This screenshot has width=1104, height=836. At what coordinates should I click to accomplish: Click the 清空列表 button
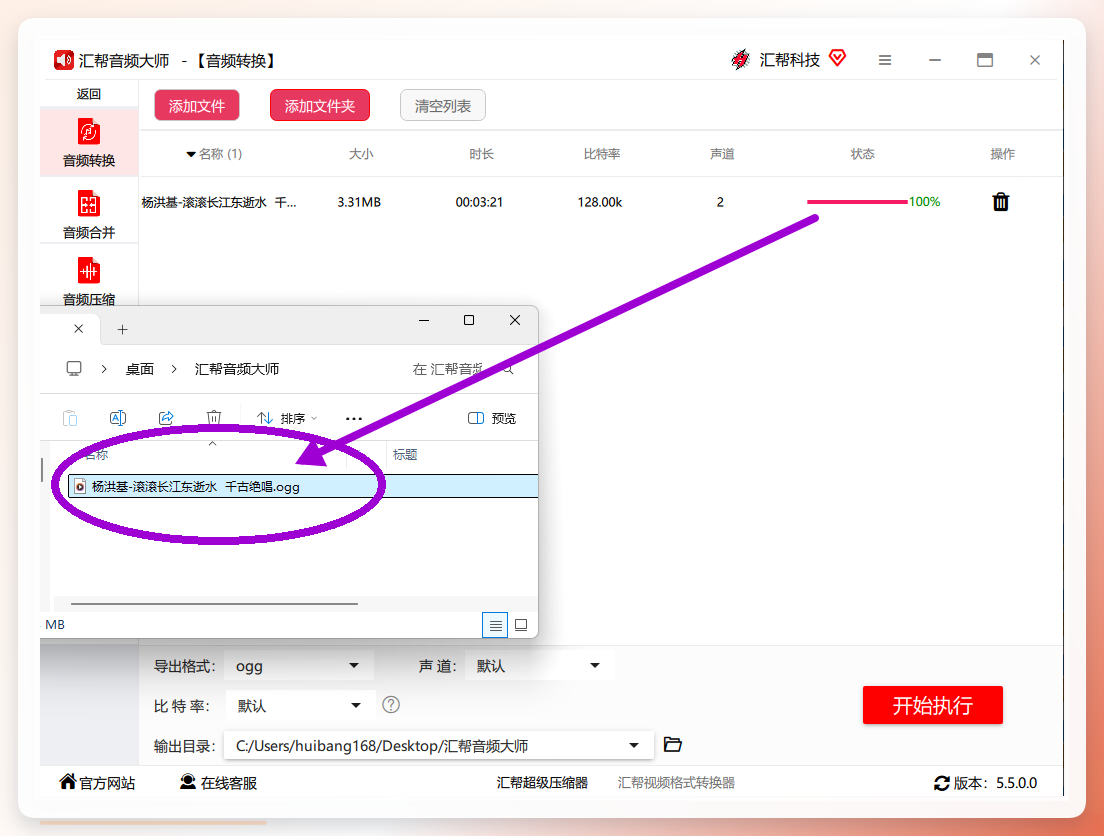pyautogui.click(x=442, y=106)
